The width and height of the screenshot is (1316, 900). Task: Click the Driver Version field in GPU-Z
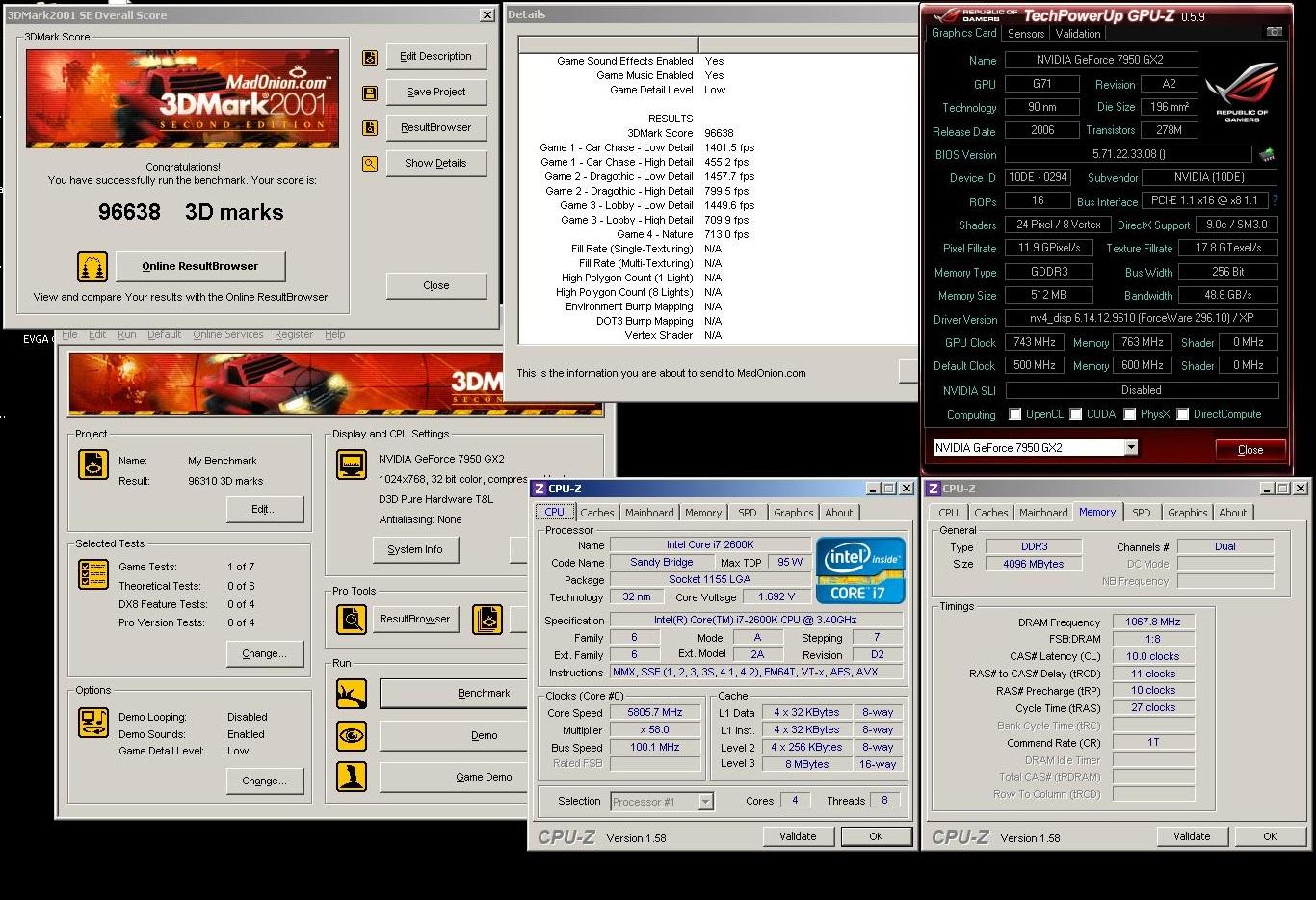point(1142,318)
